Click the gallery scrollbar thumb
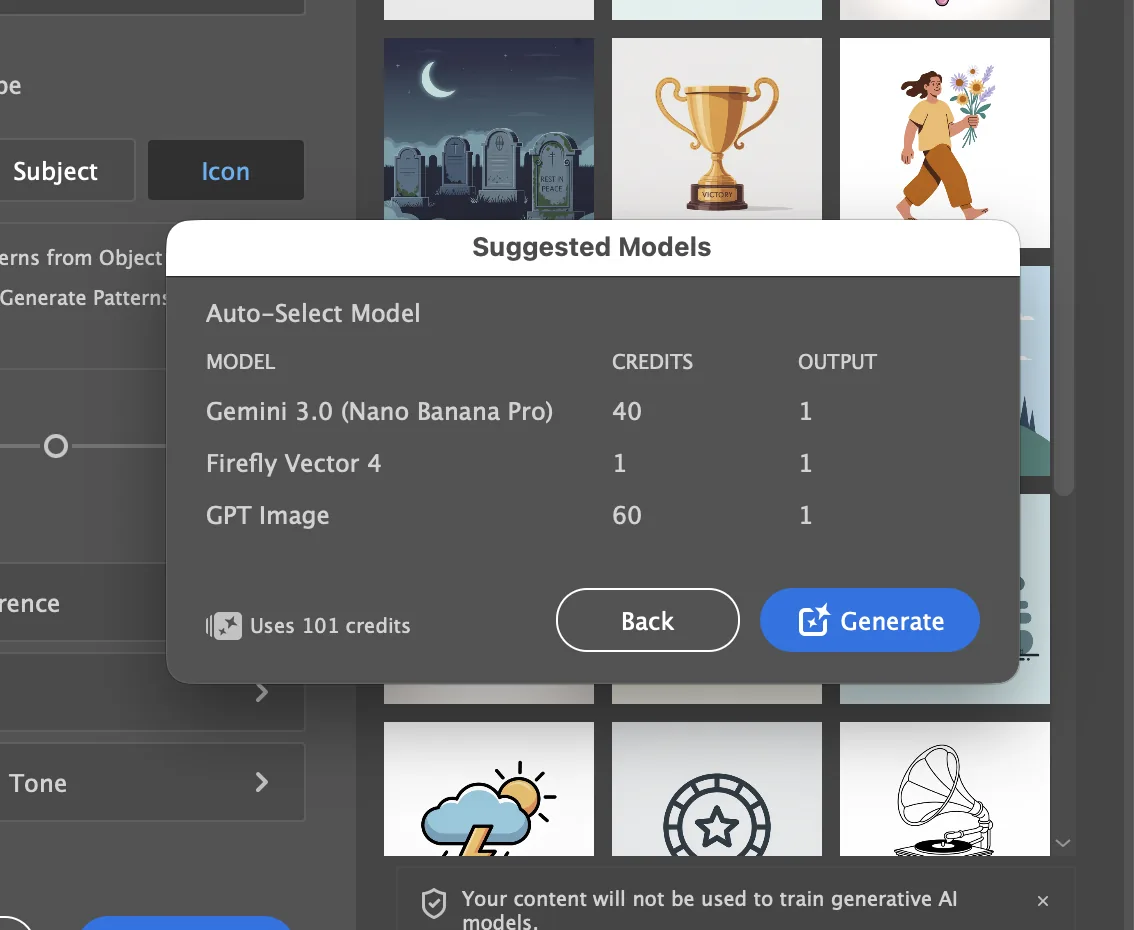Screen dimensions: 1134x930 [1062, 246]
